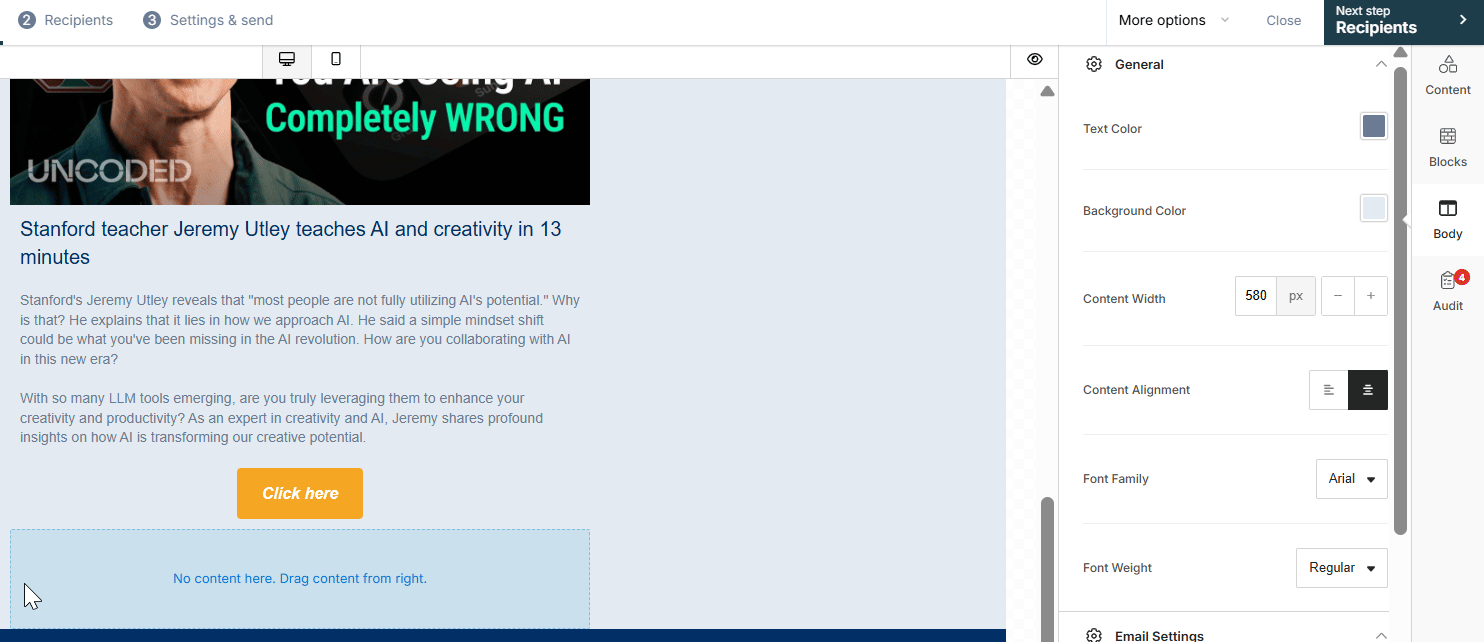
Task: Click the General section title
Action: coord(1139,64)
